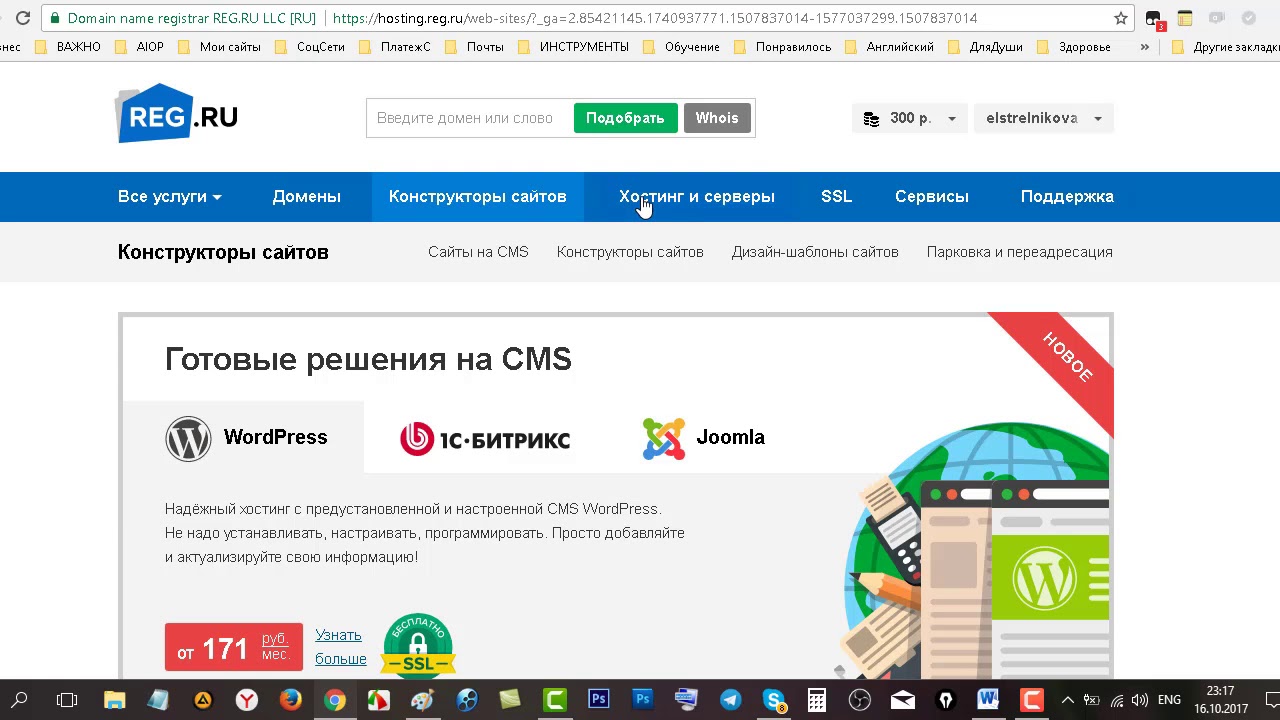The image size is (1280, 720).
Task: Open the СоцСети bookmarks folder
Action: click(310, 47)
